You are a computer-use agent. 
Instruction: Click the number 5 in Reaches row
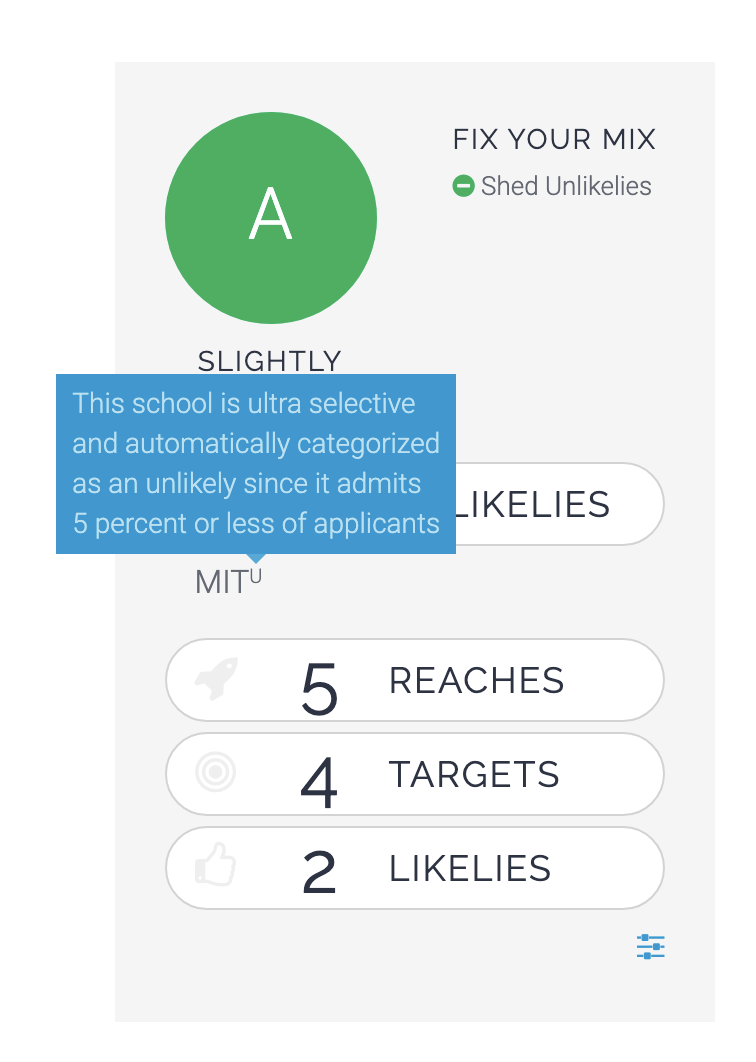[x=319, y=689]
